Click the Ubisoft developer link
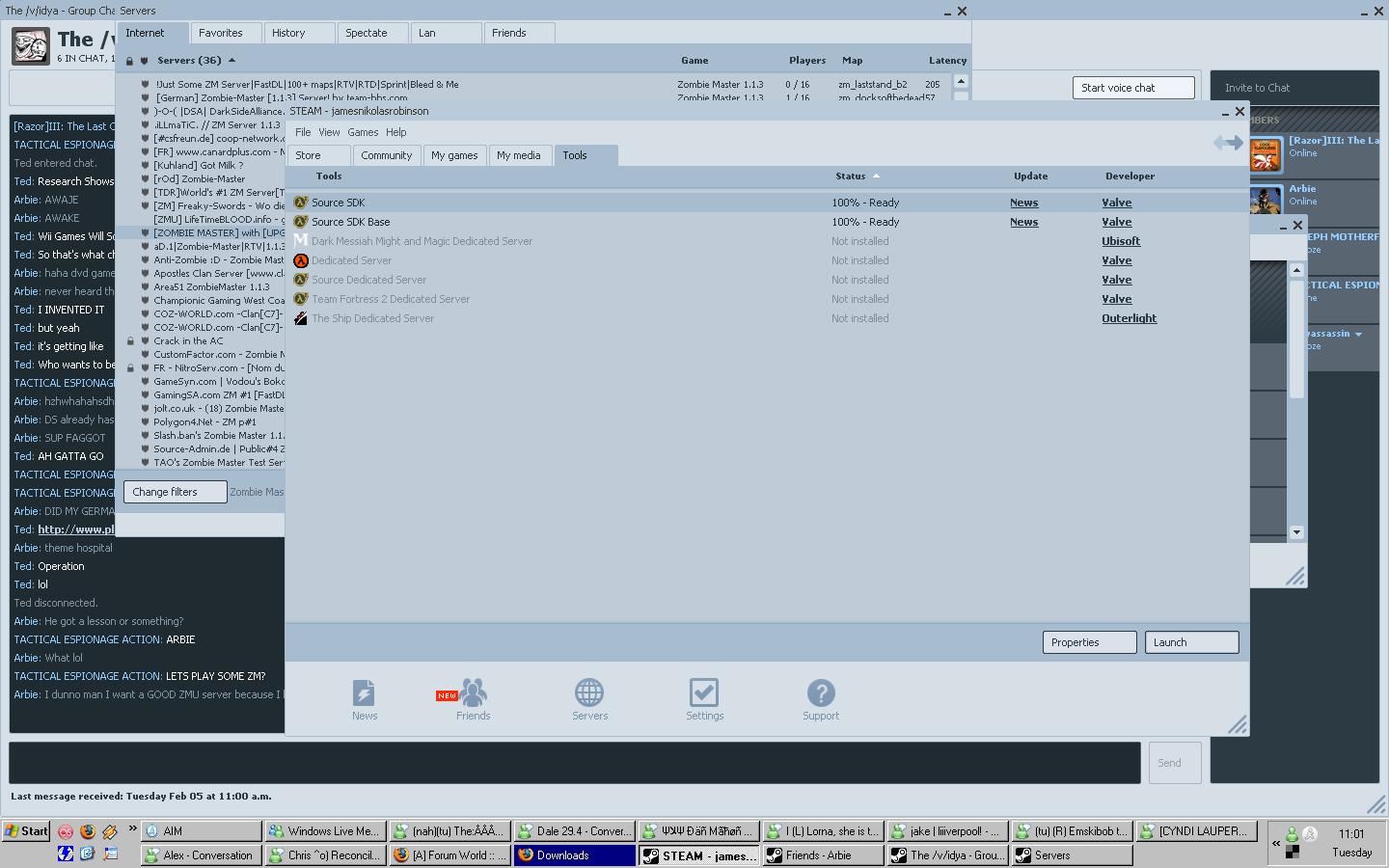 tap(1121, 241)
